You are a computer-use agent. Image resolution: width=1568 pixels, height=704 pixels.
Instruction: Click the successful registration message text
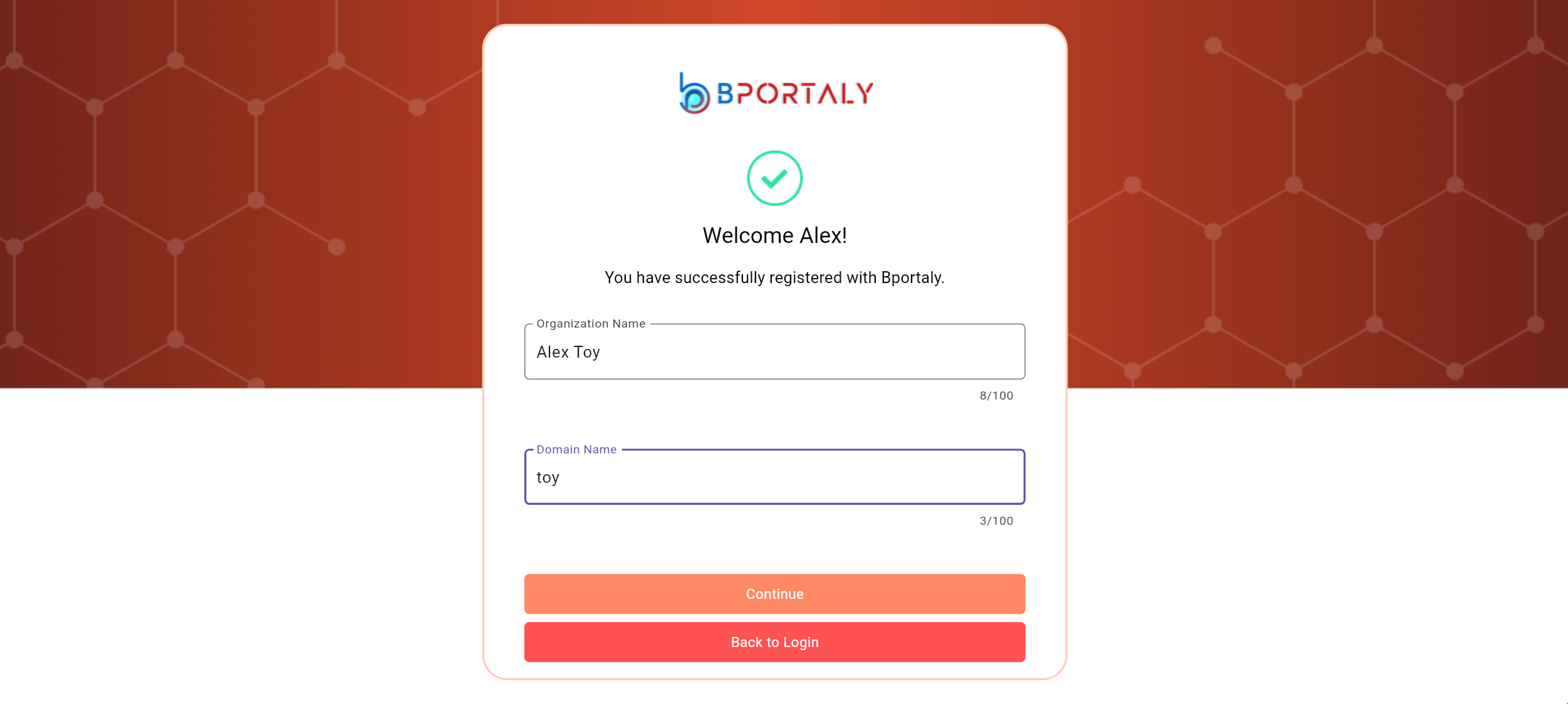[x=774, y=277]
